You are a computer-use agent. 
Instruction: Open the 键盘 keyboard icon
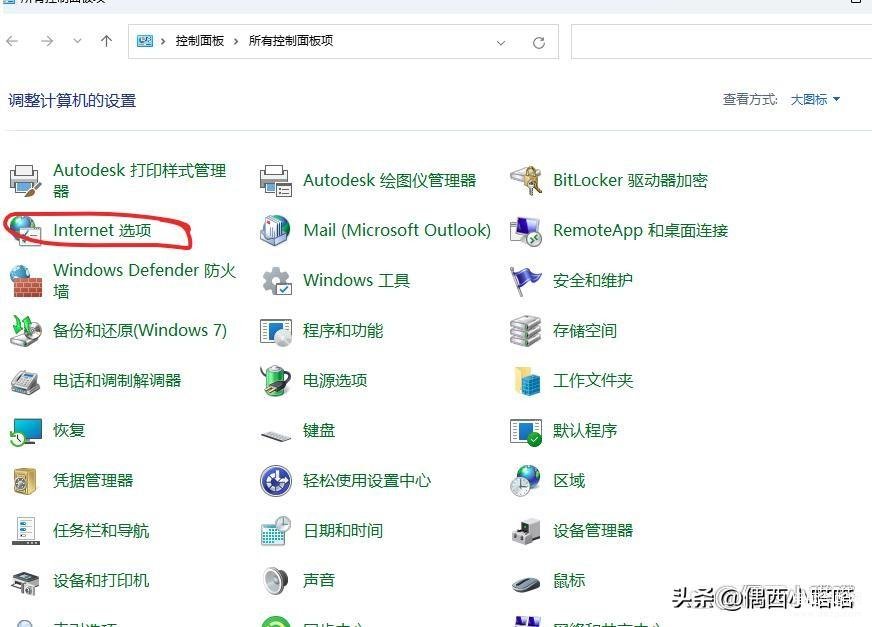tap(276, 436)
